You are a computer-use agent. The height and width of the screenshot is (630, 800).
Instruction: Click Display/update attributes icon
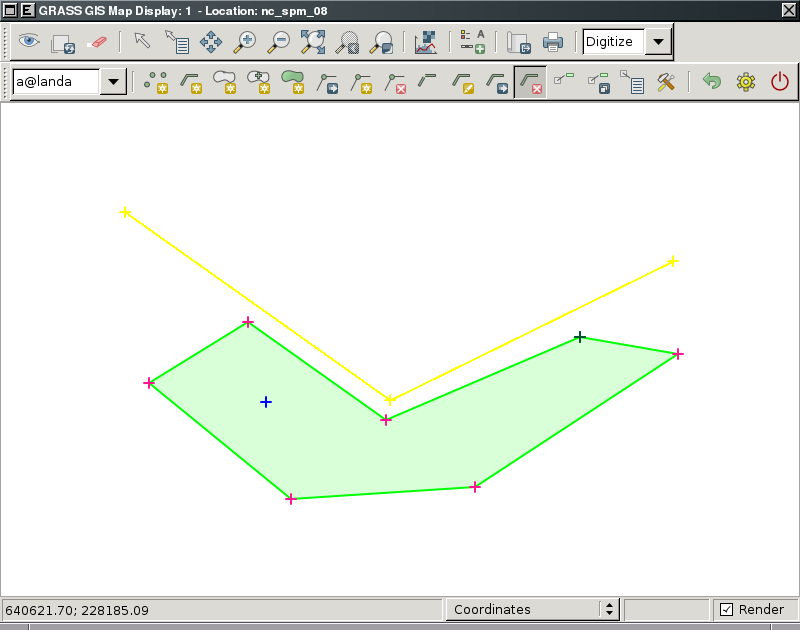pos(633,82)
